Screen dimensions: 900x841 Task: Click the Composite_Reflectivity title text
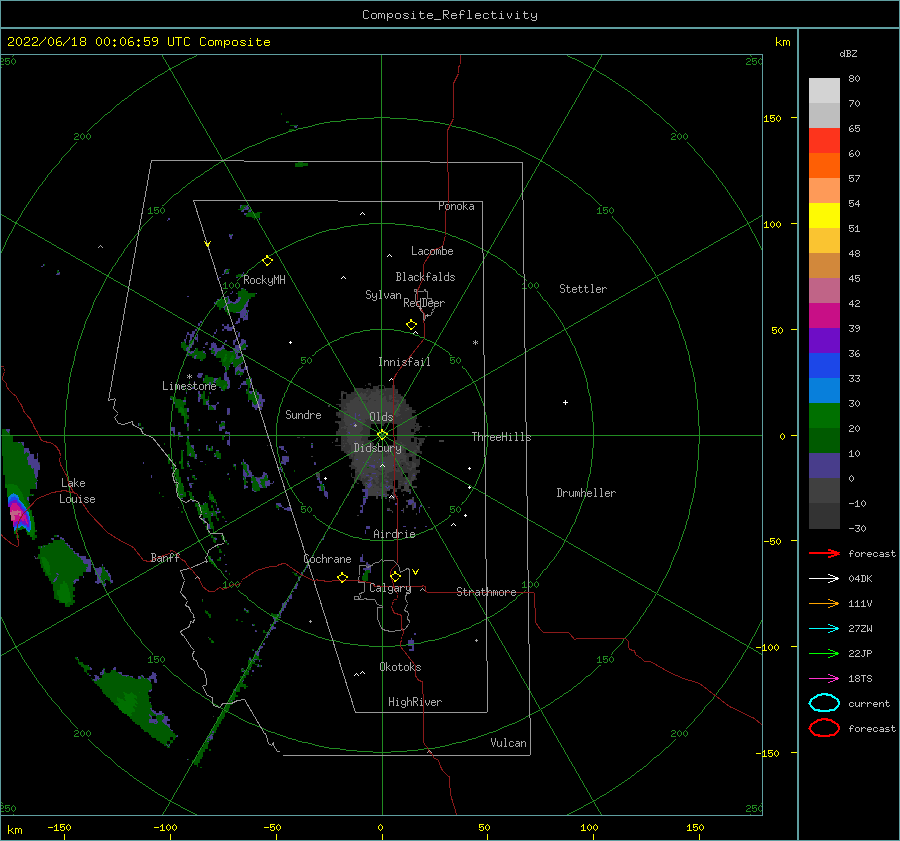coord(450,15)
